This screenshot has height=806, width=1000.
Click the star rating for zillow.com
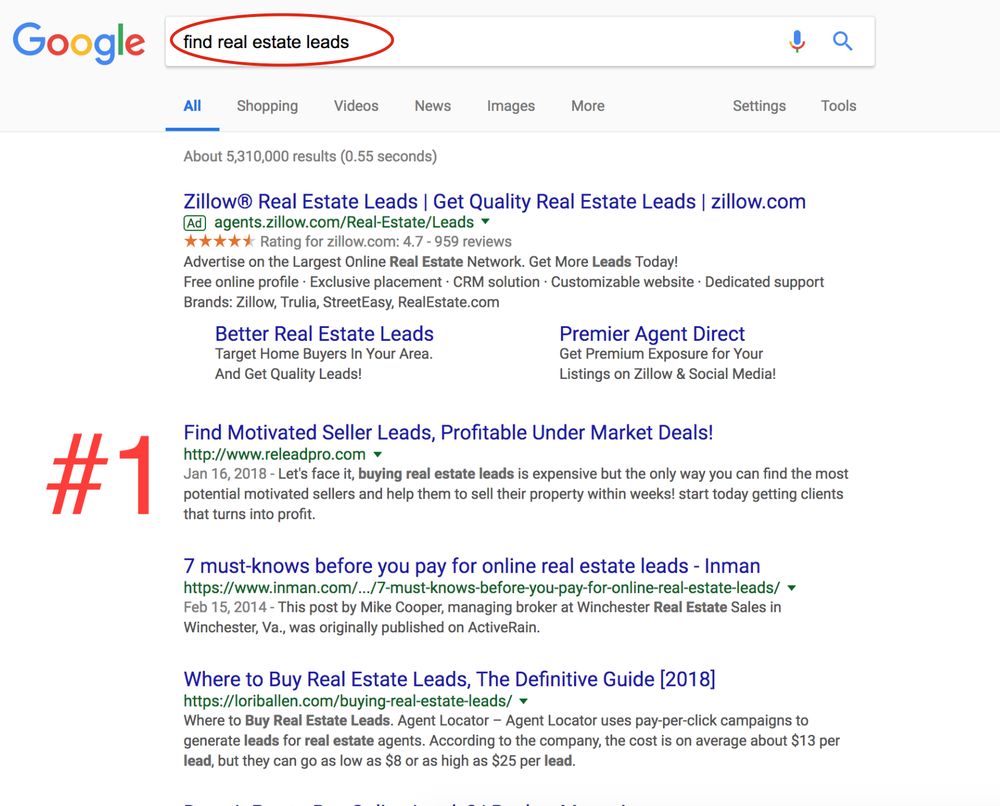(219, 241)
